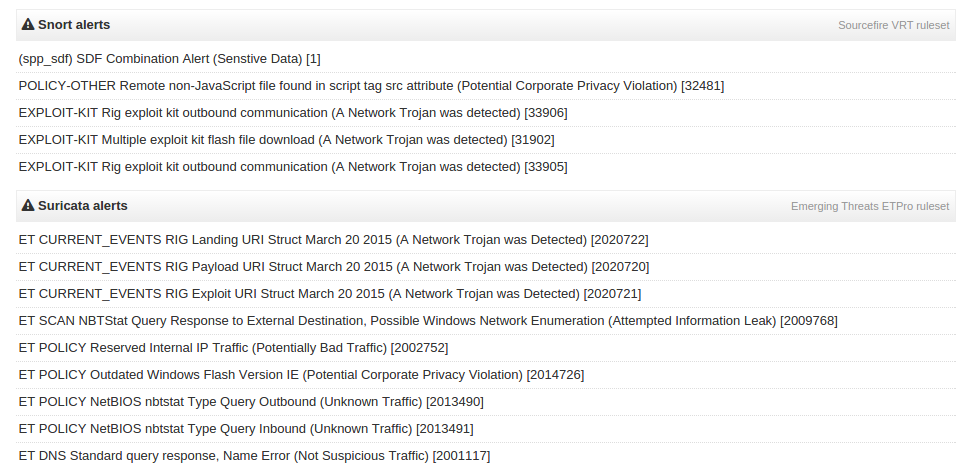Click the warning icon beside Suricata alerts
This screenshot has width=971, height=475.
pyautogui.click(x=28, y=206)
